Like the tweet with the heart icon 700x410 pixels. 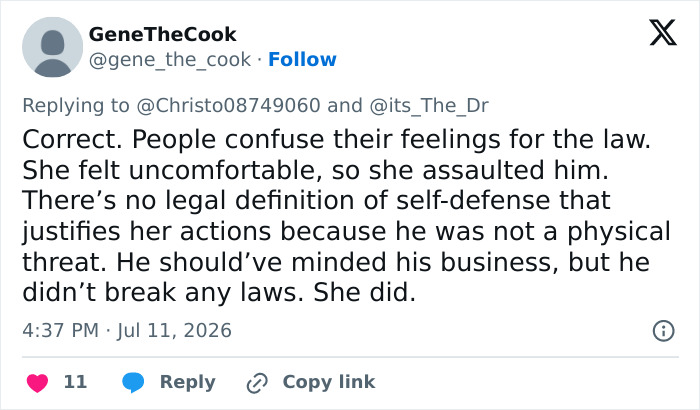pos(38,383)
